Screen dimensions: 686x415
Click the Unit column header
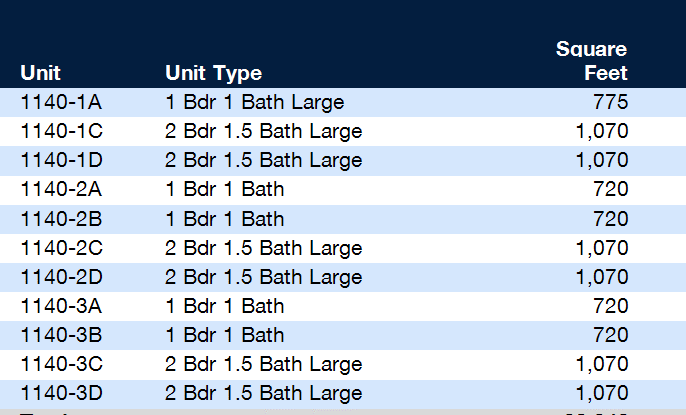(40, 73)
